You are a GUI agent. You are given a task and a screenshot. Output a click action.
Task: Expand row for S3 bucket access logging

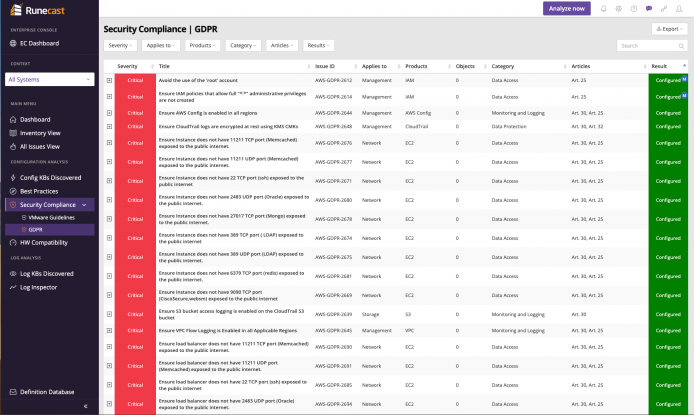[109, 314]
